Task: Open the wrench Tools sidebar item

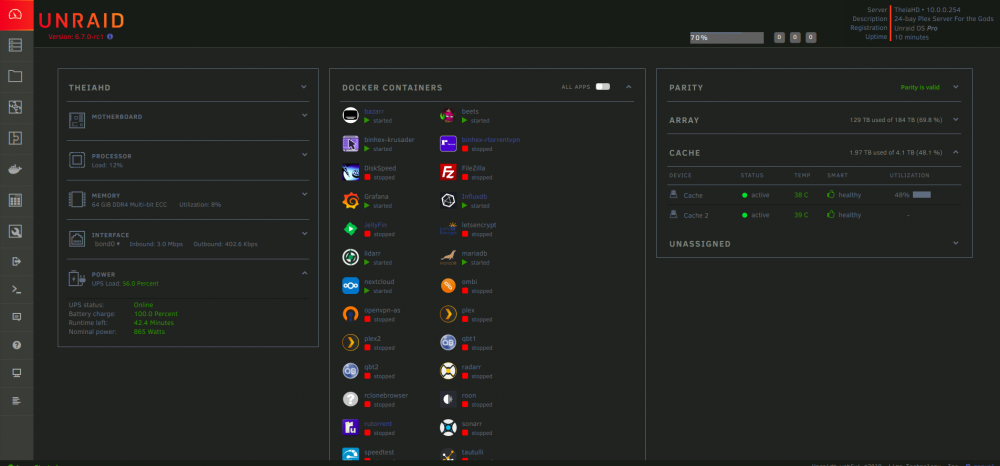Action: 15,231
